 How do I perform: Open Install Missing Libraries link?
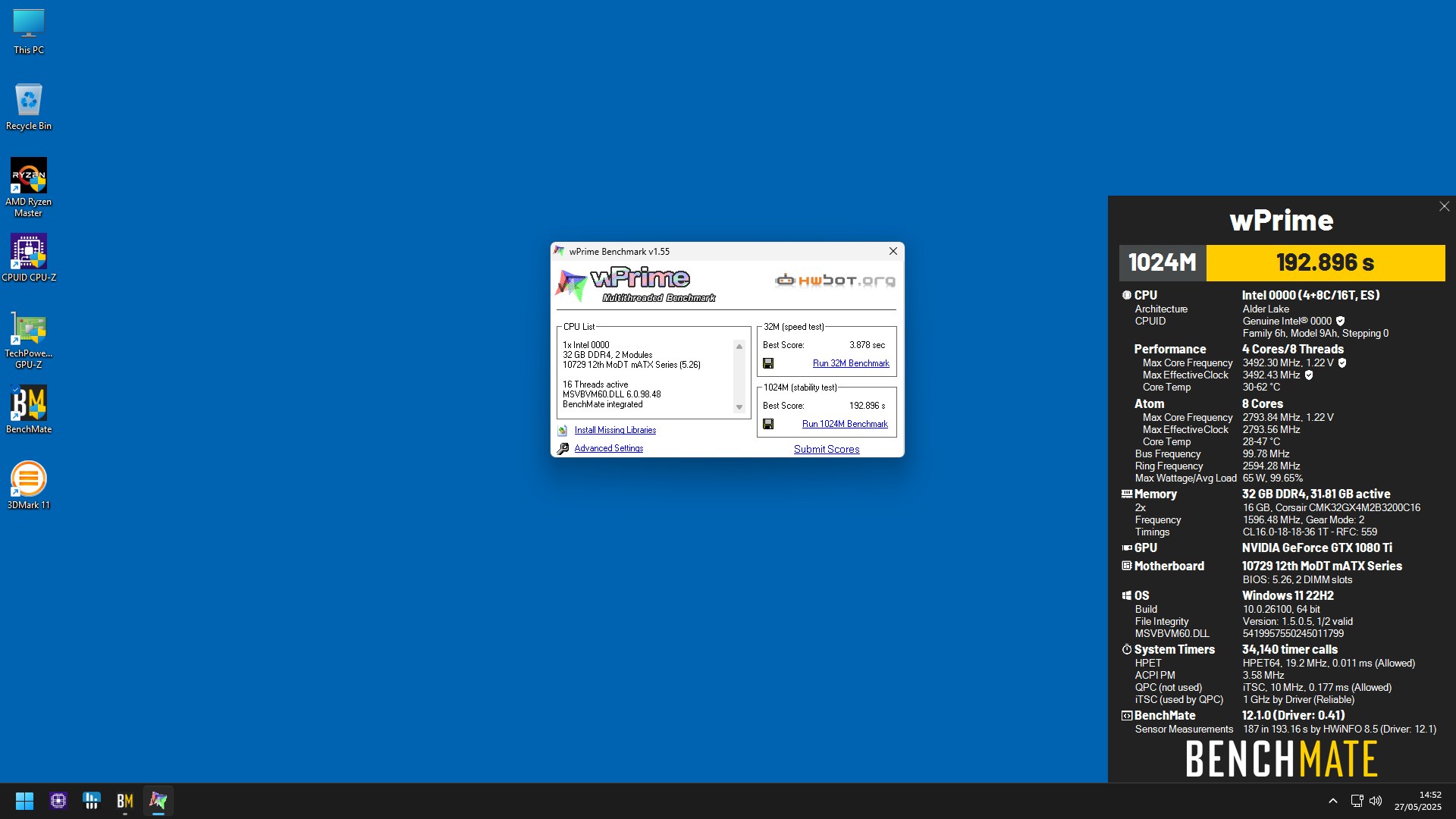pyautogui.click(x=615, y=430)
